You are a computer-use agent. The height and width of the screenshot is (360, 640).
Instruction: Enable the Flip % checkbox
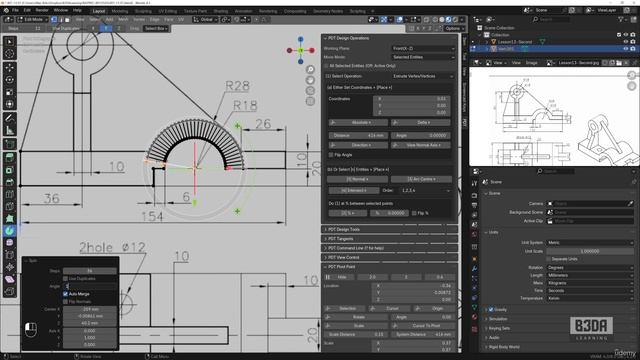pos(414,213)
